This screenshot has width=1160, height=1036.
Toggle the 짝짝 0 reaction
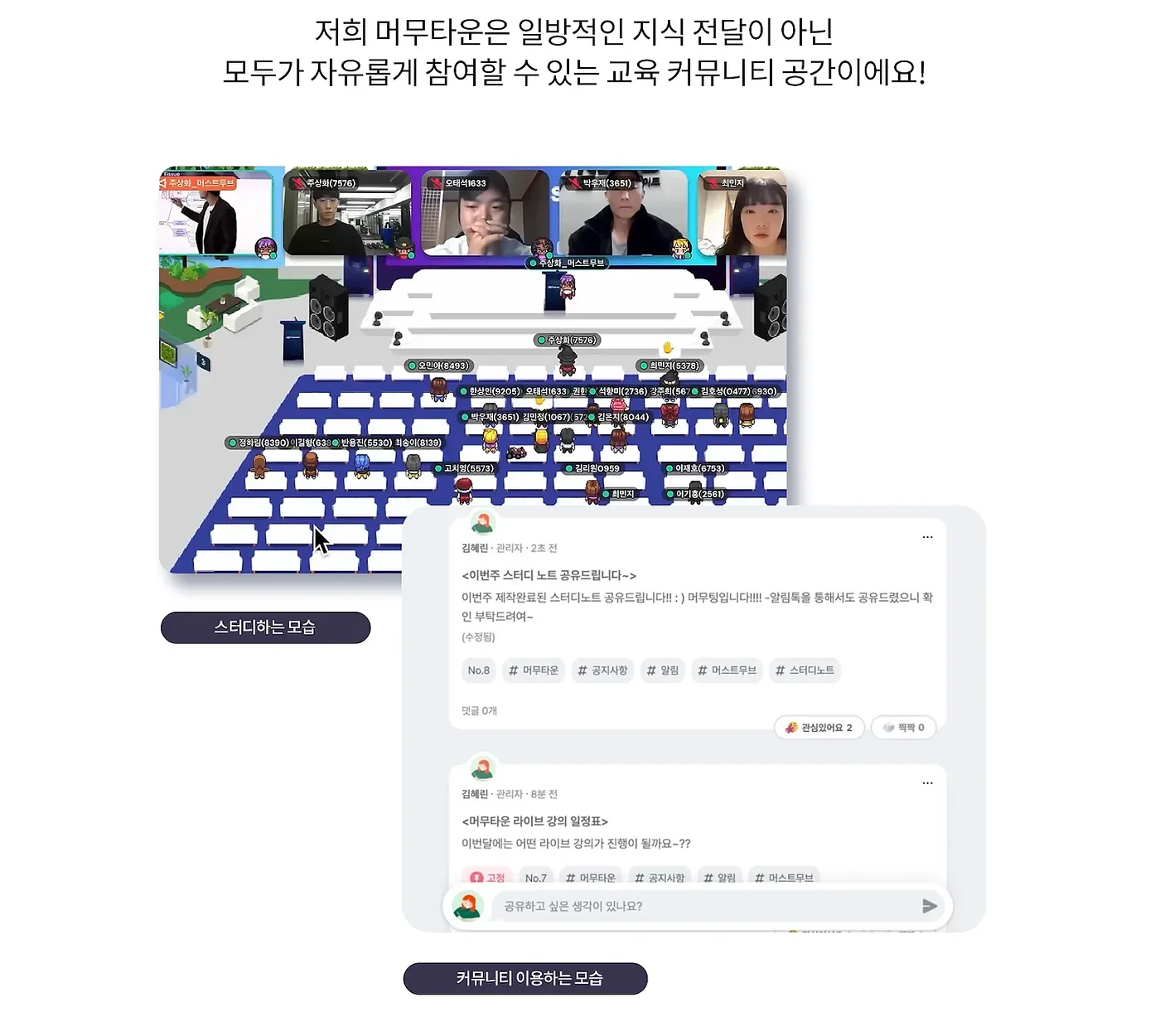pos(903,728)
